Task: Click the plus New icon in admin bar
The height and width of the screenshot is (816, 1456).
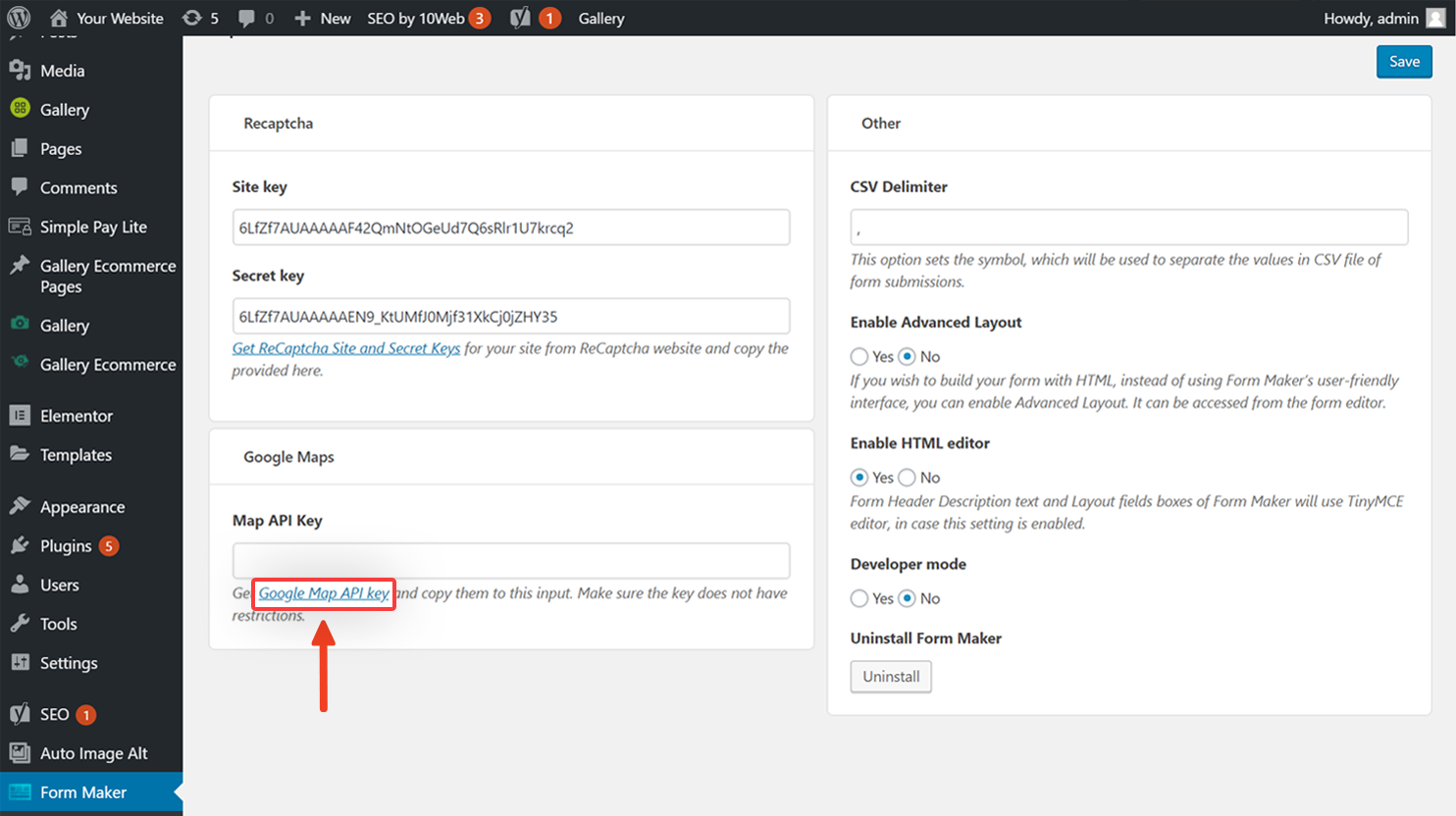Action: (302, 18)
